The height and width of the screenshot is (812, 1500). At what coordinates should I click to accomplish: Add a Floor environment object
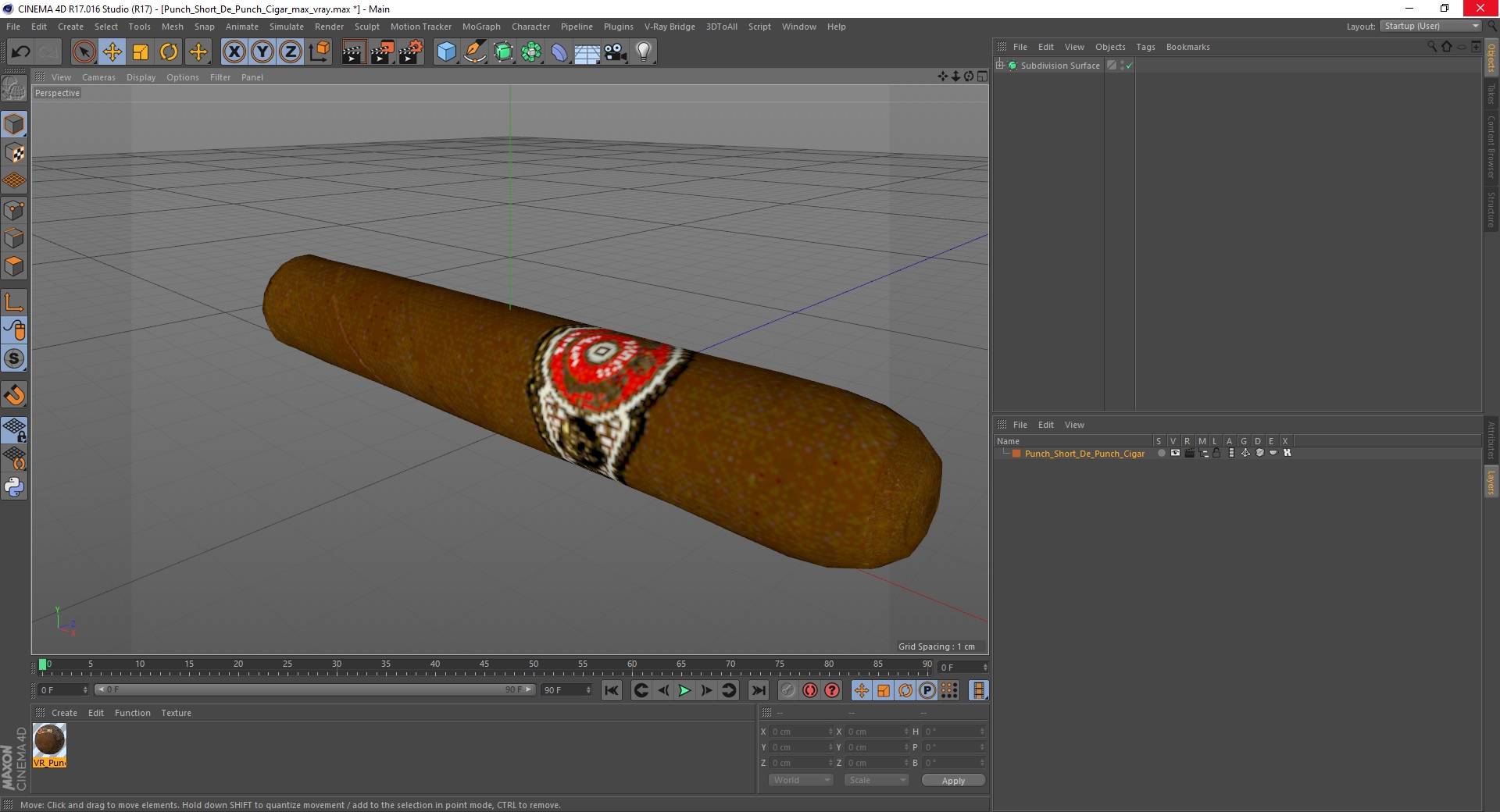[587, 52]
